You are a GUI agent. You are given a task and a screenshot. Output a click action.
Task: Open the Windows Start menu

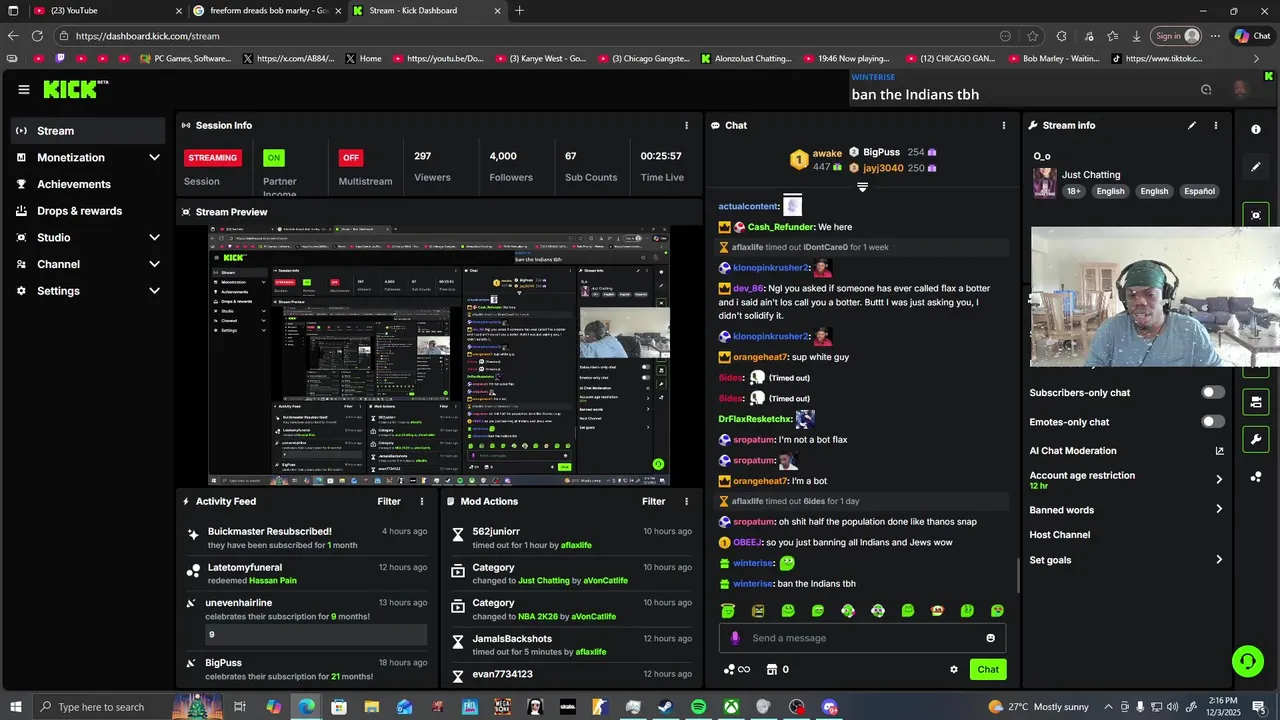[15, 707]
